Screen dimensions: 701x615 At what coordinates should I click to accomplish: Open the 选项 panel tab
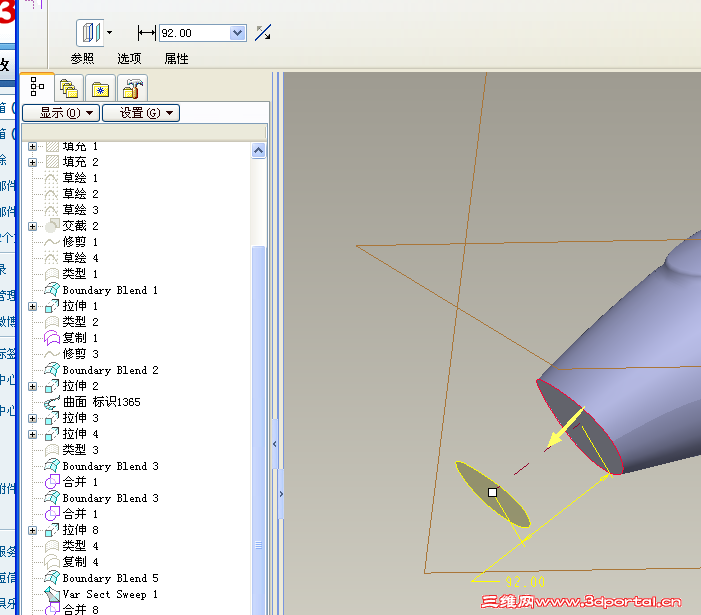pyautogui.click(x=129, y=59)
